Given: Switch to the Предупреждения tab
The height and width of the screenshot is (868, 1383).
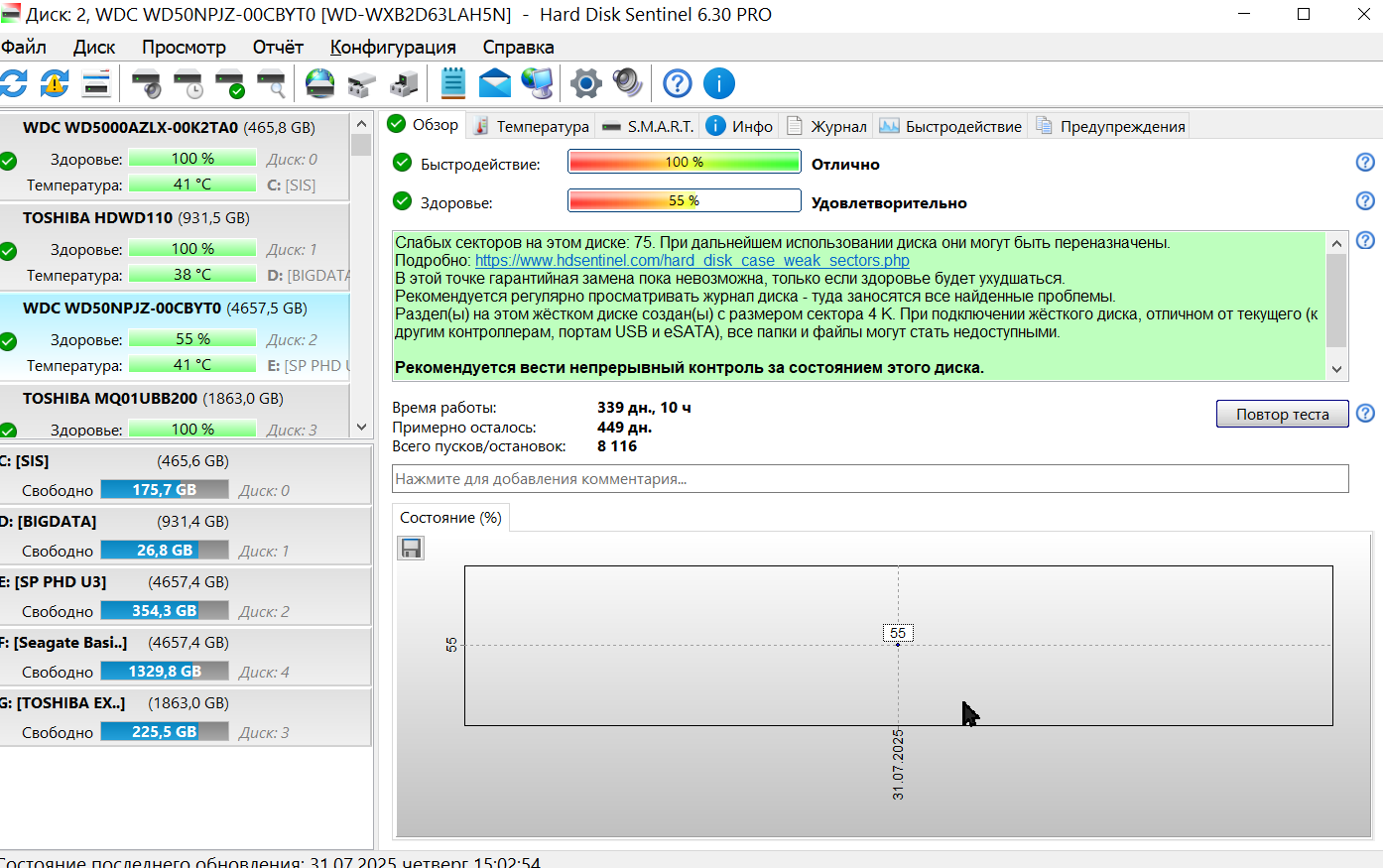Looking at the screenshot, I should [x=1109, y=126].
